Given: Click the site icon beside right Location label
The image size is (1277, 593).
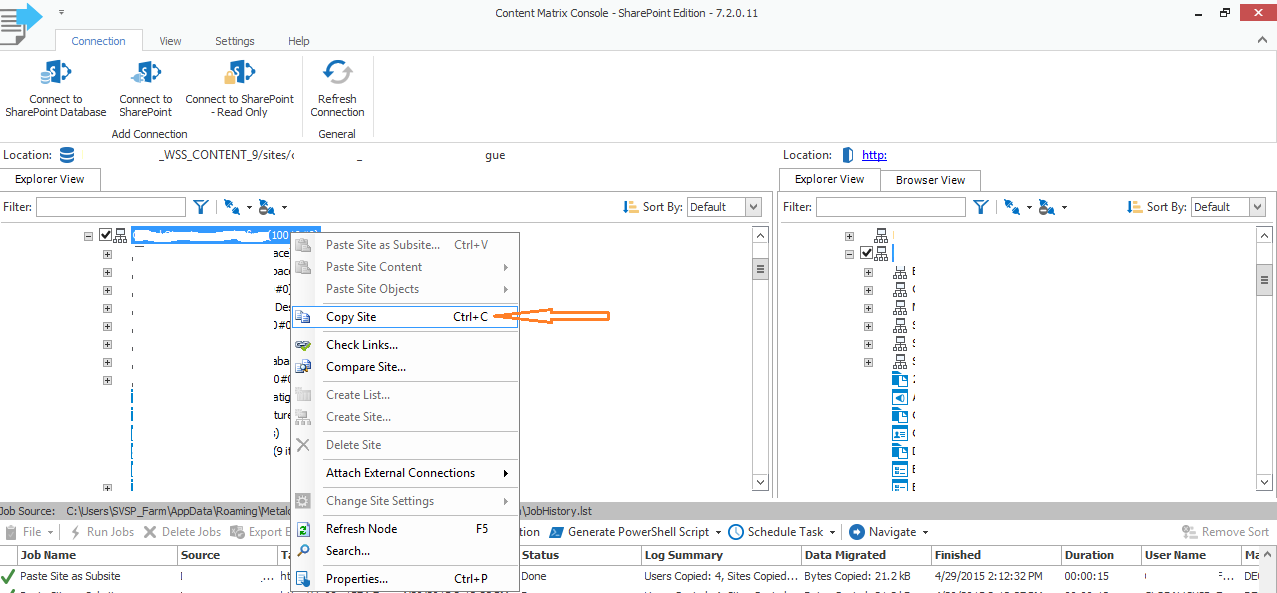Looking at the screenshot, I should pyautogui.click(x=848, y=155).
